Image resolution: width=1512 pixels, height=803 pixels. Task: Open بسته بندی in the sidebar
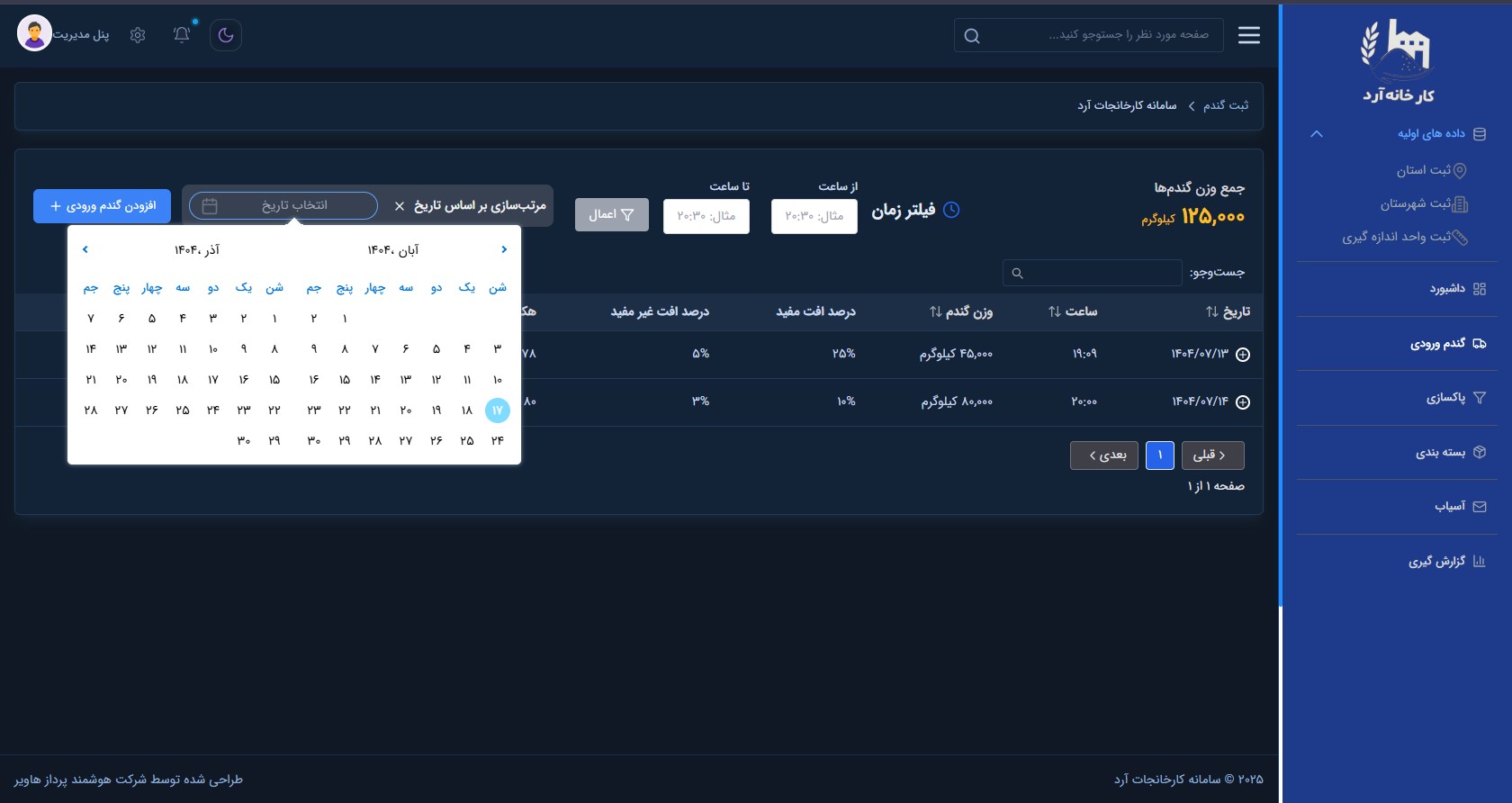(1450, 452)
